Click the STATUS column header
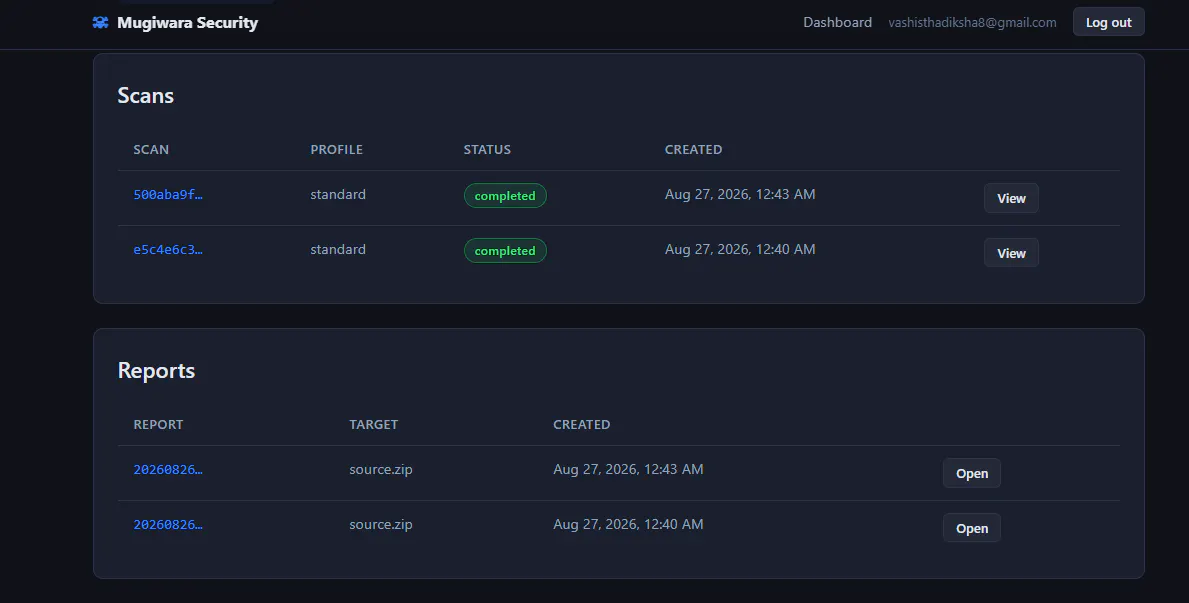Image resolution: width=1189 pixels, height=603 pixels. 487,149
